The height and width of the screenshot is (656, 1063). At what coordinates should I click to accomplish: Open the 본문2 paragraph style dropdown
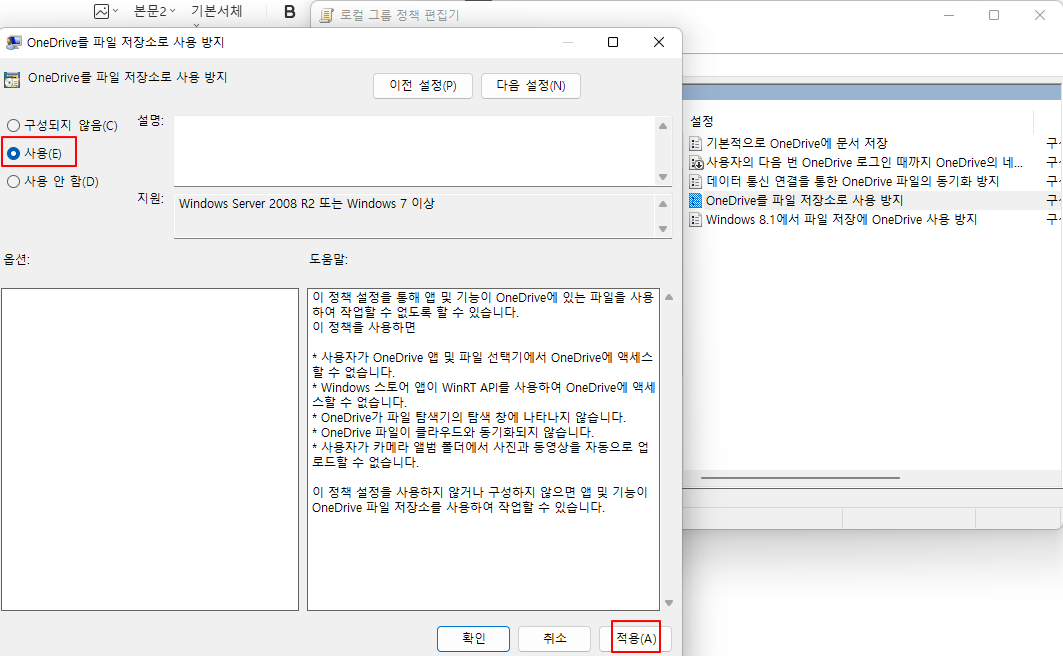point(155,11)
